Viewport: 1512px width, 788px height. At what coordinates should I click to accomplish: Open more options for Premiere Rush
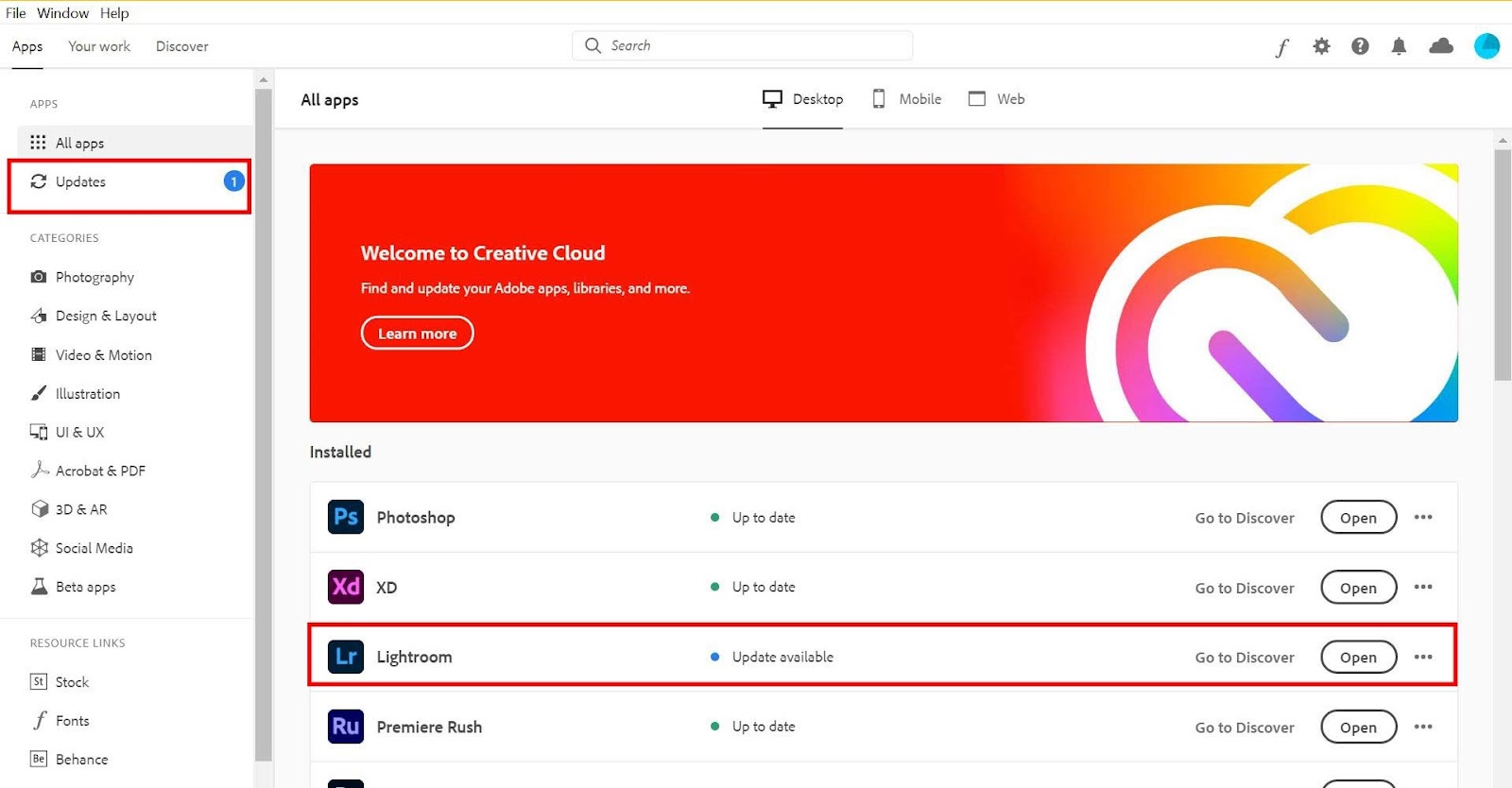tap(1423, 727)
